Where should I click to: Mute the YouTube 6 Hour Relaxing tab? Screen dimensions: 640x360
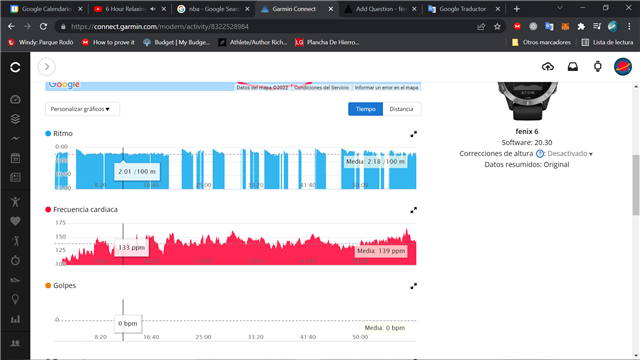point(153,9)
